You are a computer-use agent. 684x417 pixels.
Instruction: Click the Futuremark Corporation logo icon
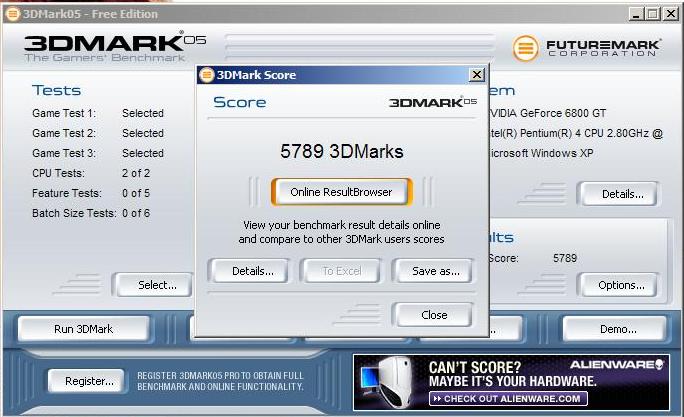point(525,48)
